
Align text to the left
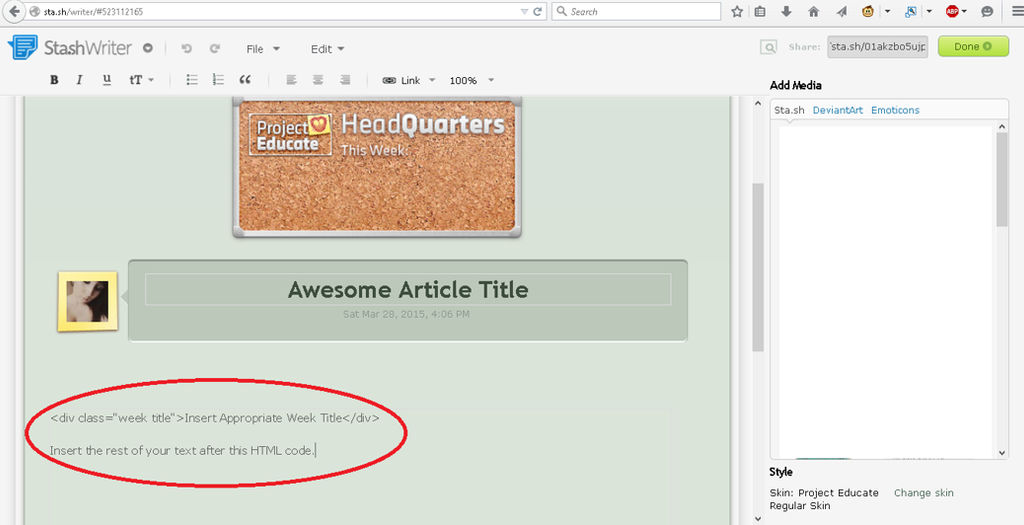(291, 80)
